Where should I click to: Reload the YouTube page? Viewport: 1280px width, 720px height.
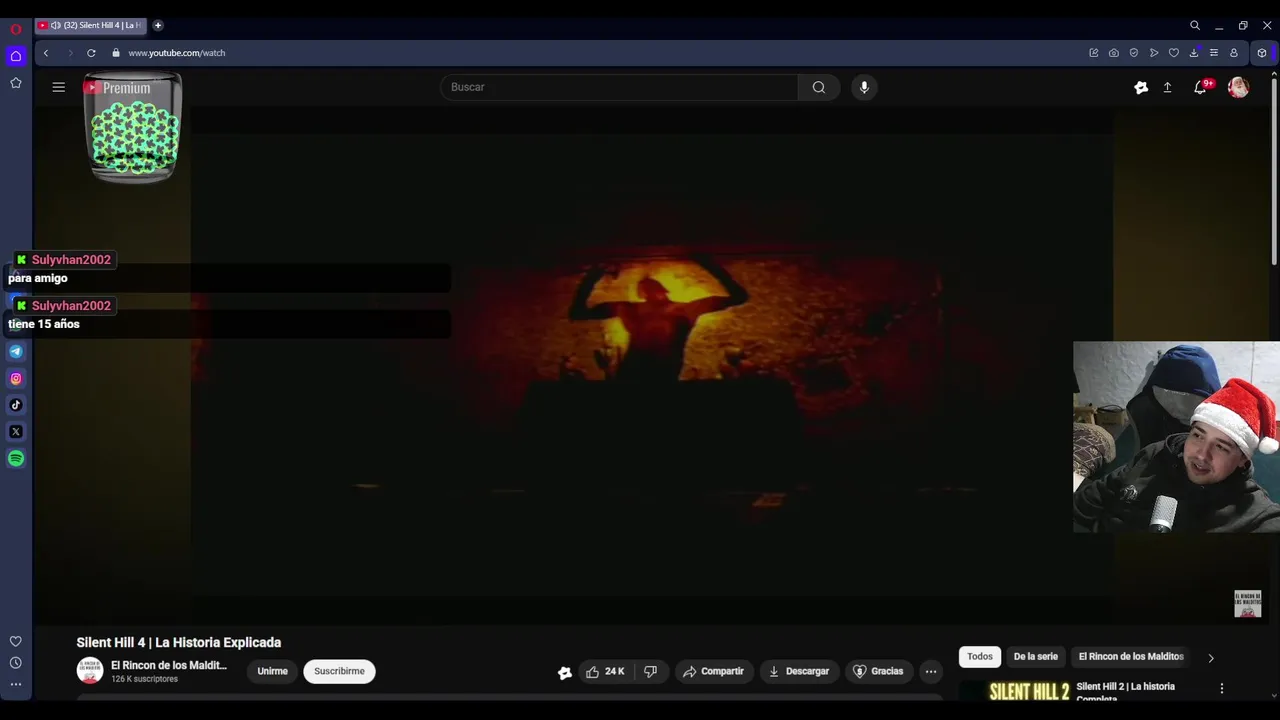[x=91, y=53]
